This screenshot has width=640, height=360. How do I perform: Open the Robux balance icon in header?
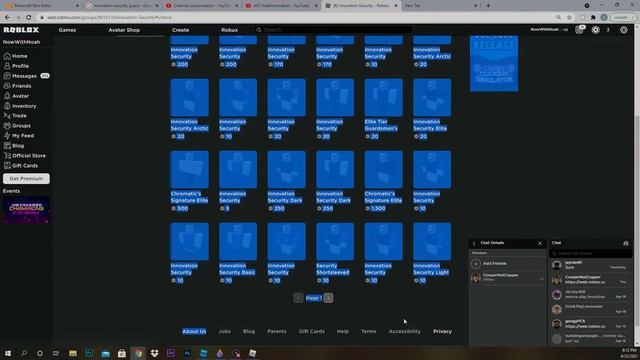coord(596,30)
